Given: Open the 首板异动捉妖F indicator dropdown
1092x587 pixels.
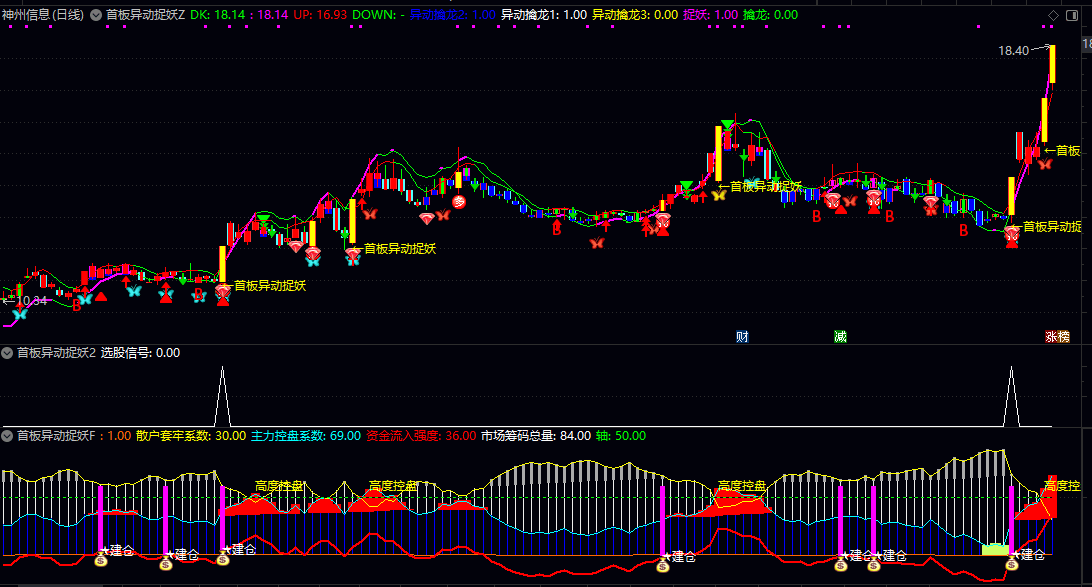Looking at the screenshot, I should coord(8,436).
